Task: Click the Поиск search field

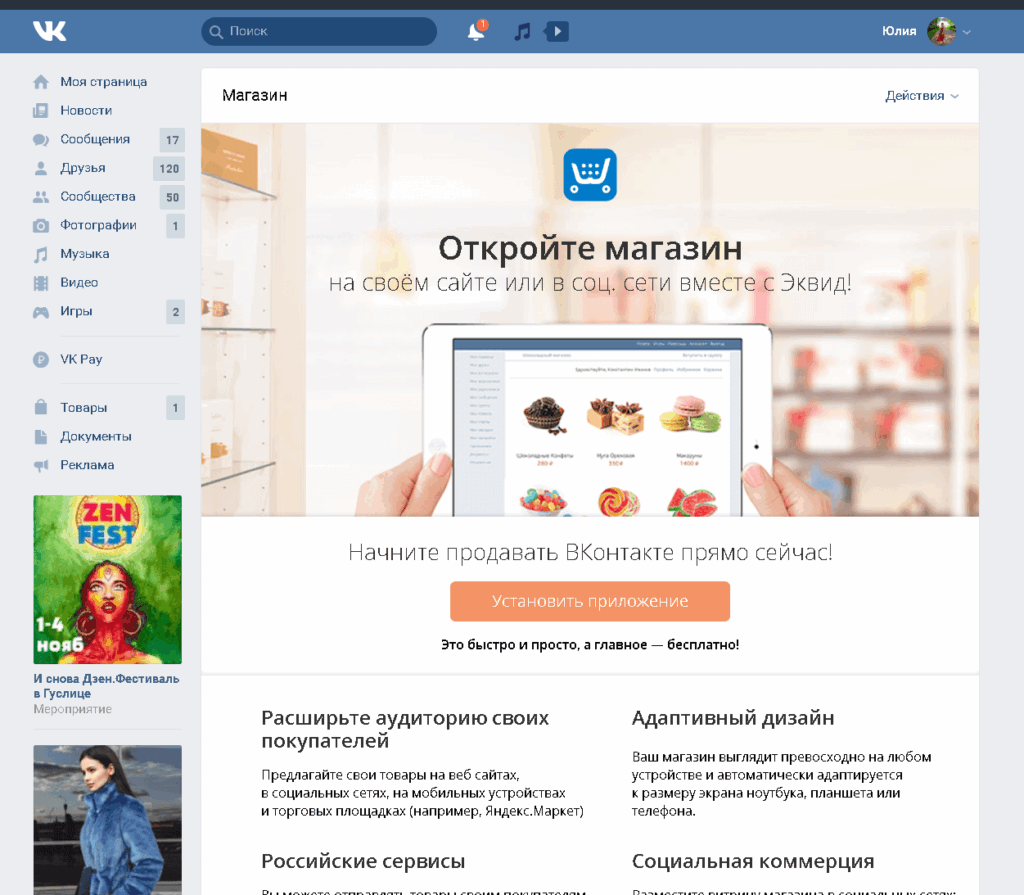Action: pyautogui.click(x=318, y=31)
